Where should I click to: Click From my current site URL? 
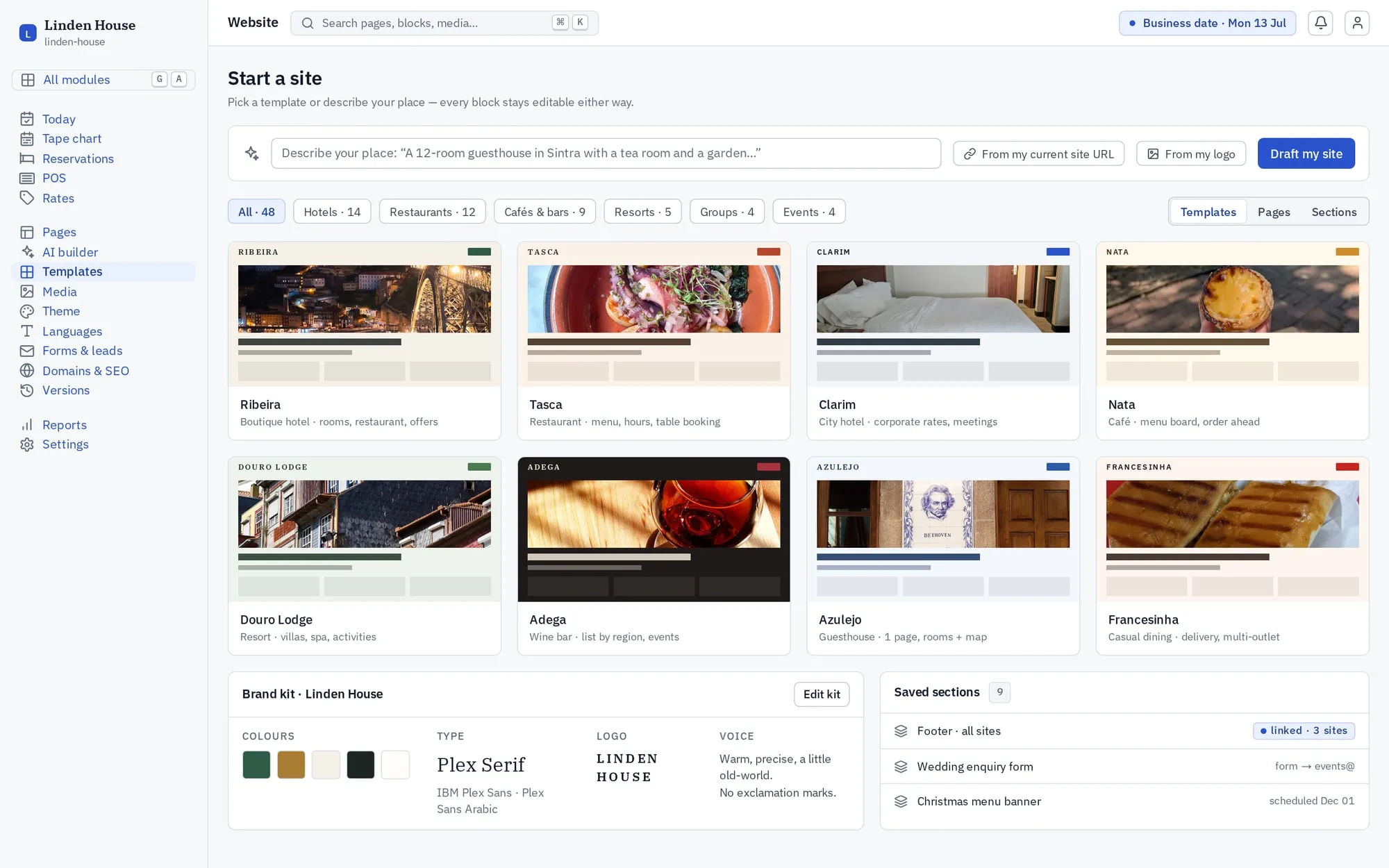pos(1038,153)
